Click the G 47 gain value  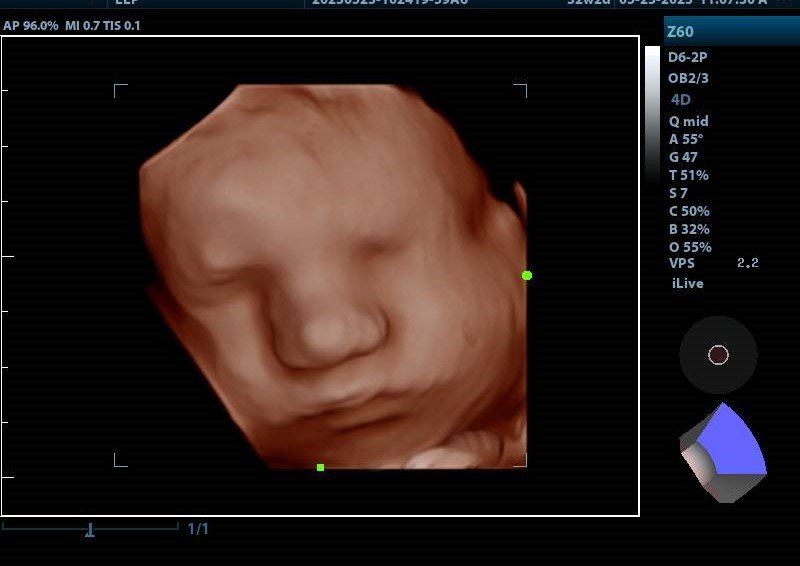pos(683,157)
